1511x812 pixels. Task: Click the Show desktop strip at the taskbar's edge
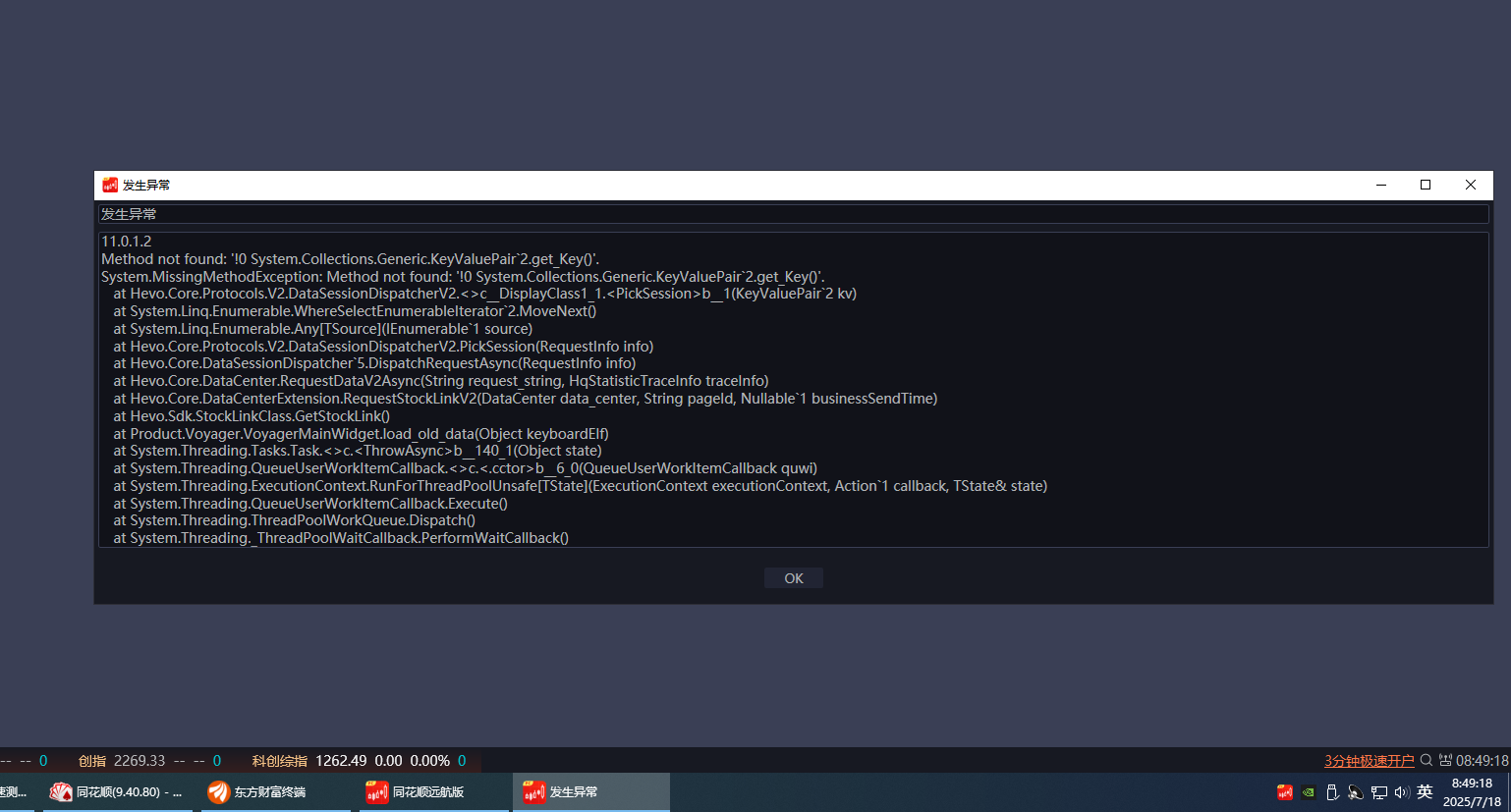coord(1508,792)
